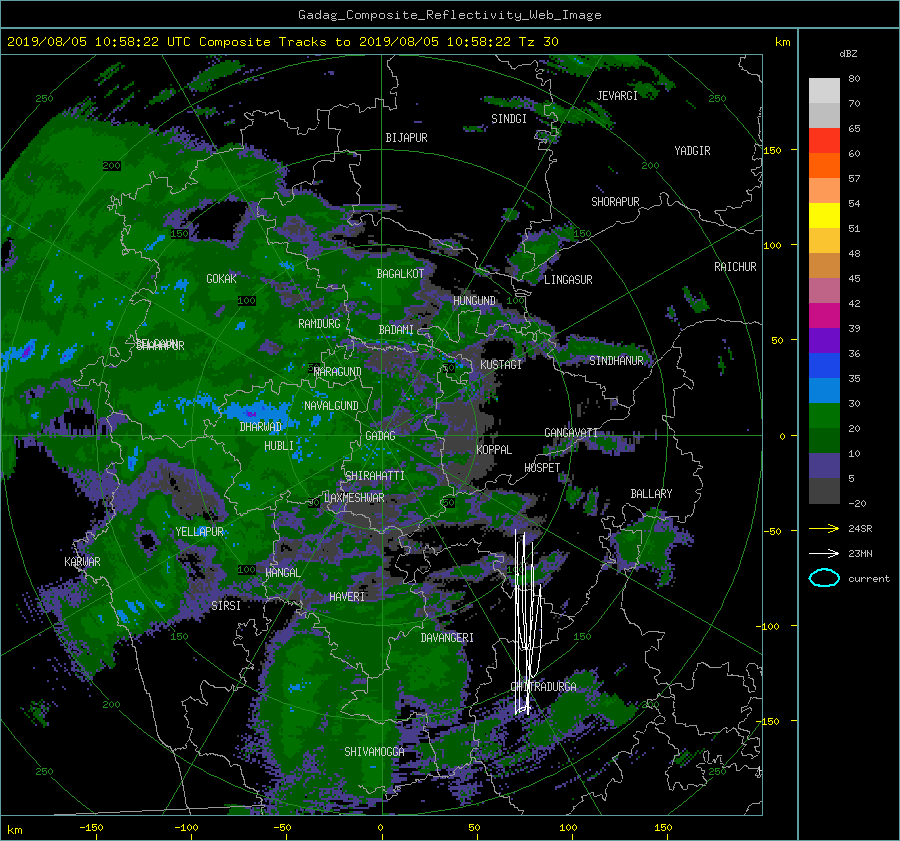Click the blue 36 dBZ legend swatch
The image size is (900, 841).
click(x=824, y=365)
